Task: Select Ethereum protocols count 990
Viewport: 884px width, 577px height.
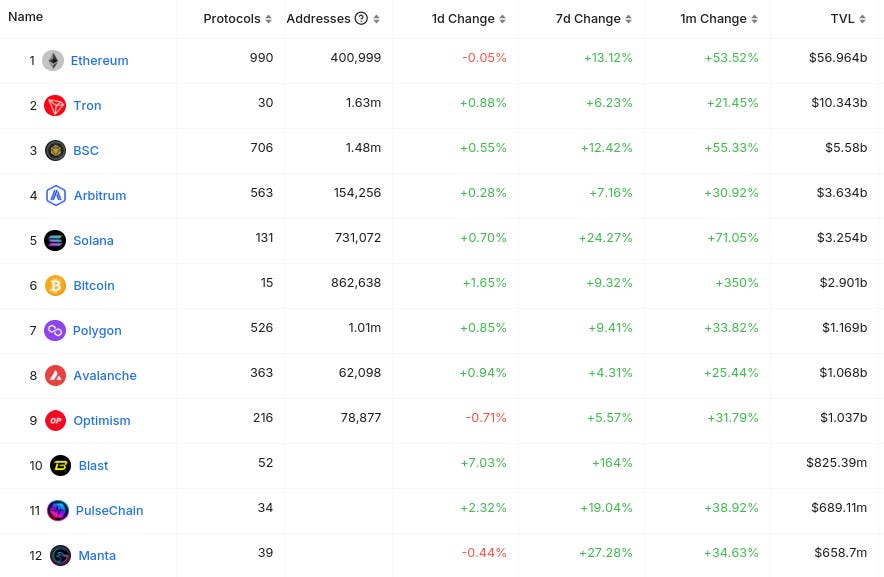Action: [262, 58]
